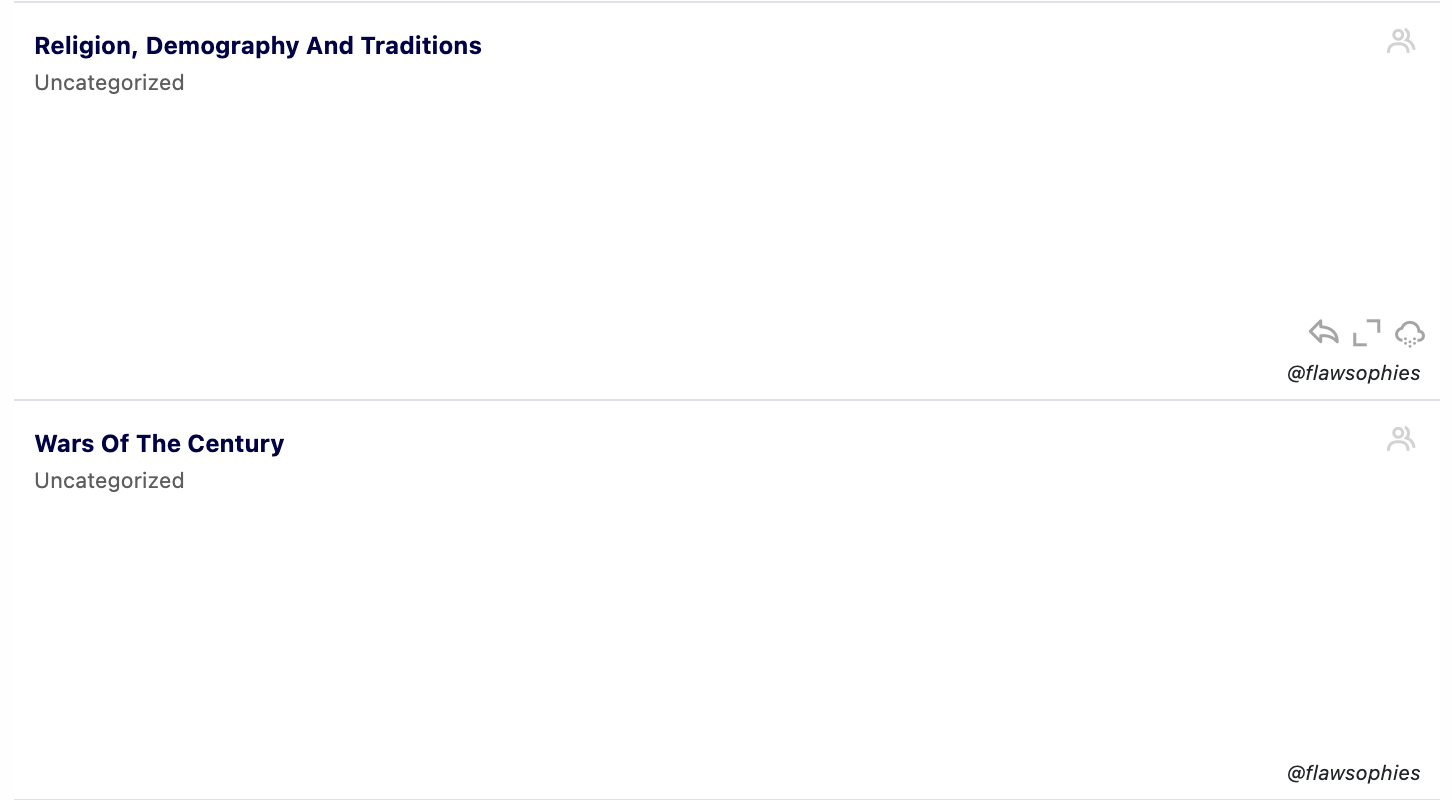Open the Religion, Demography And Traditions title
1452x800 pixels.
258,46
